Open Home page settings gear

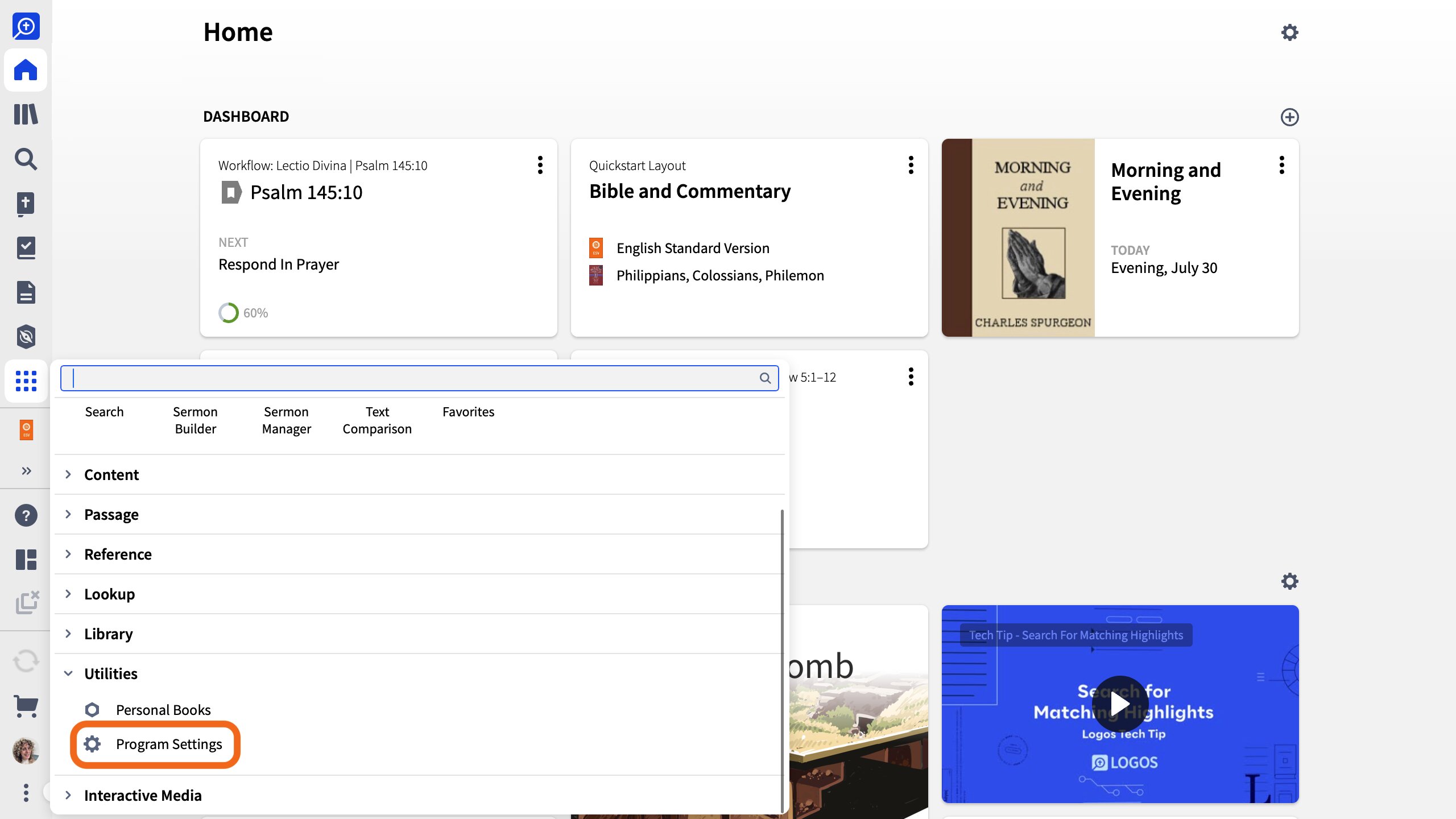tap(1289, 32)
